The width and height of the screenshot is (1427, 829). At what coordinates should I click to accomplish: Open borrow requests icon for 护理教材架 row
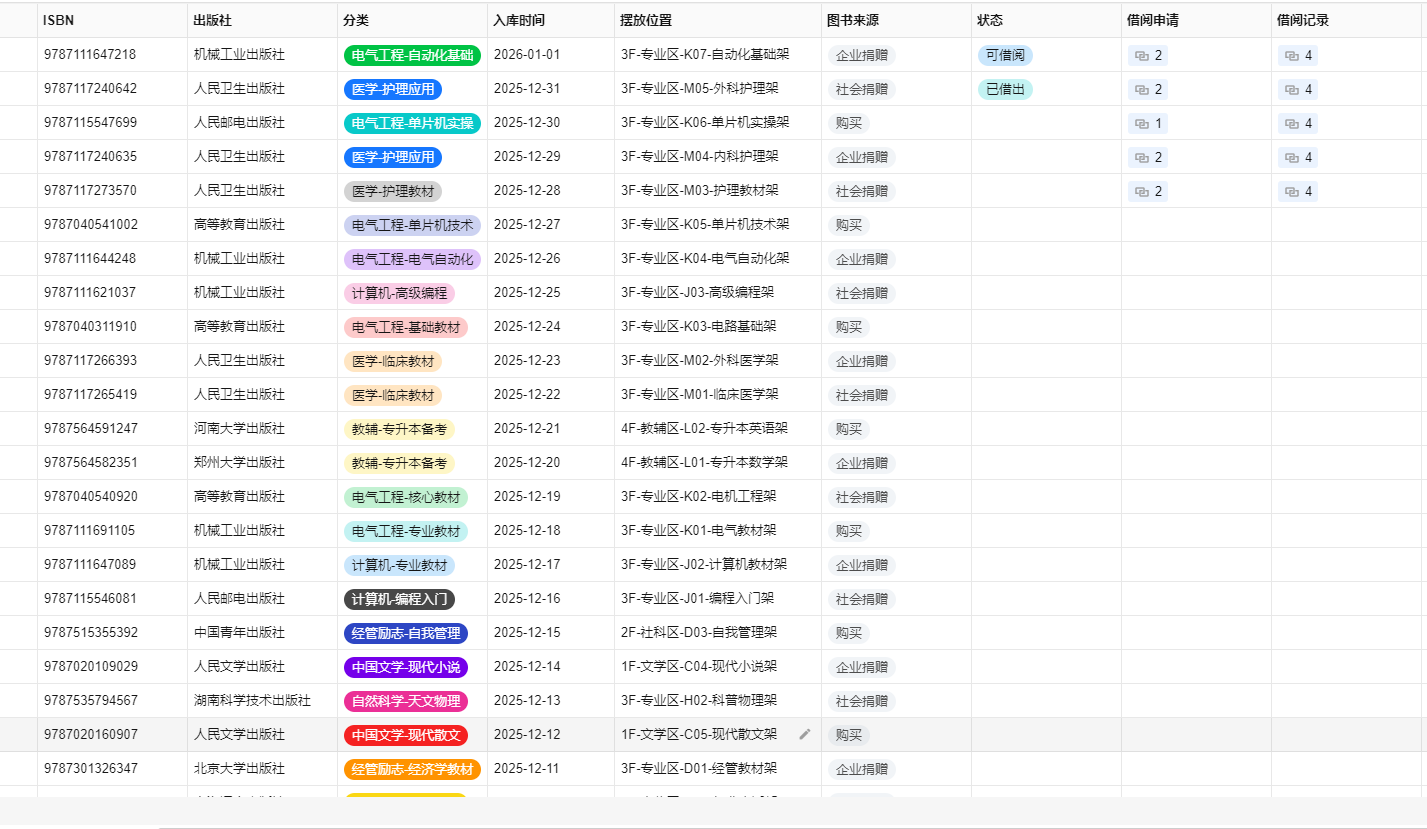pos(1147,191)
